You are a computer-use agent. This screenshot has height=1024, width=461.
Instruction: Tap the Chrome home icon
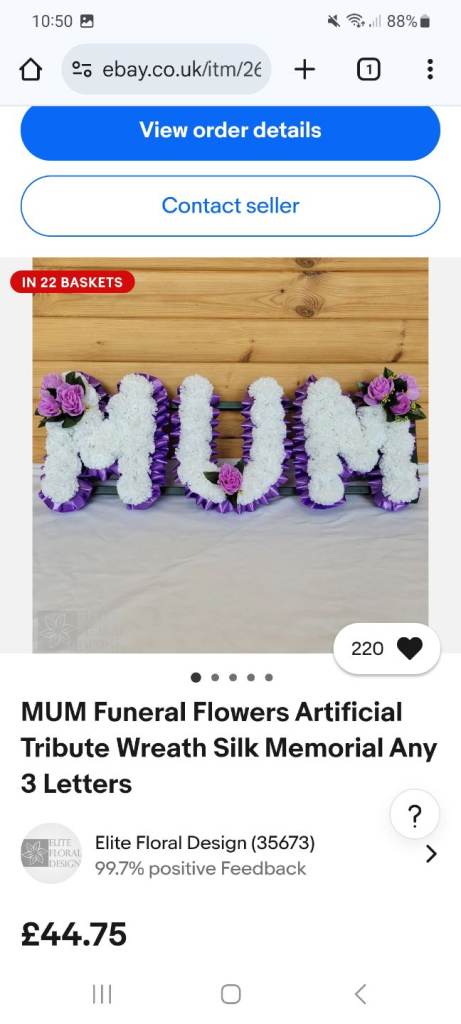tap(31, 69)
